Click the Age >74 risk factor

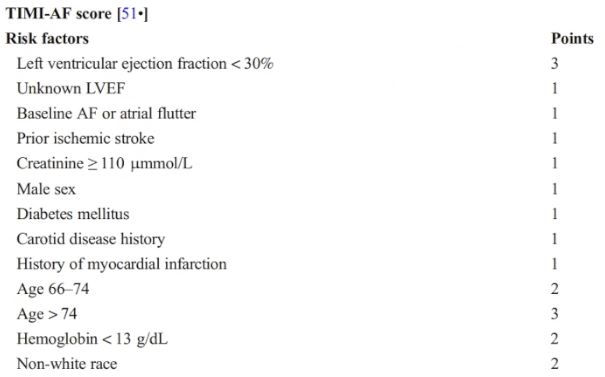pyautogui.click(x=47, y=314)
